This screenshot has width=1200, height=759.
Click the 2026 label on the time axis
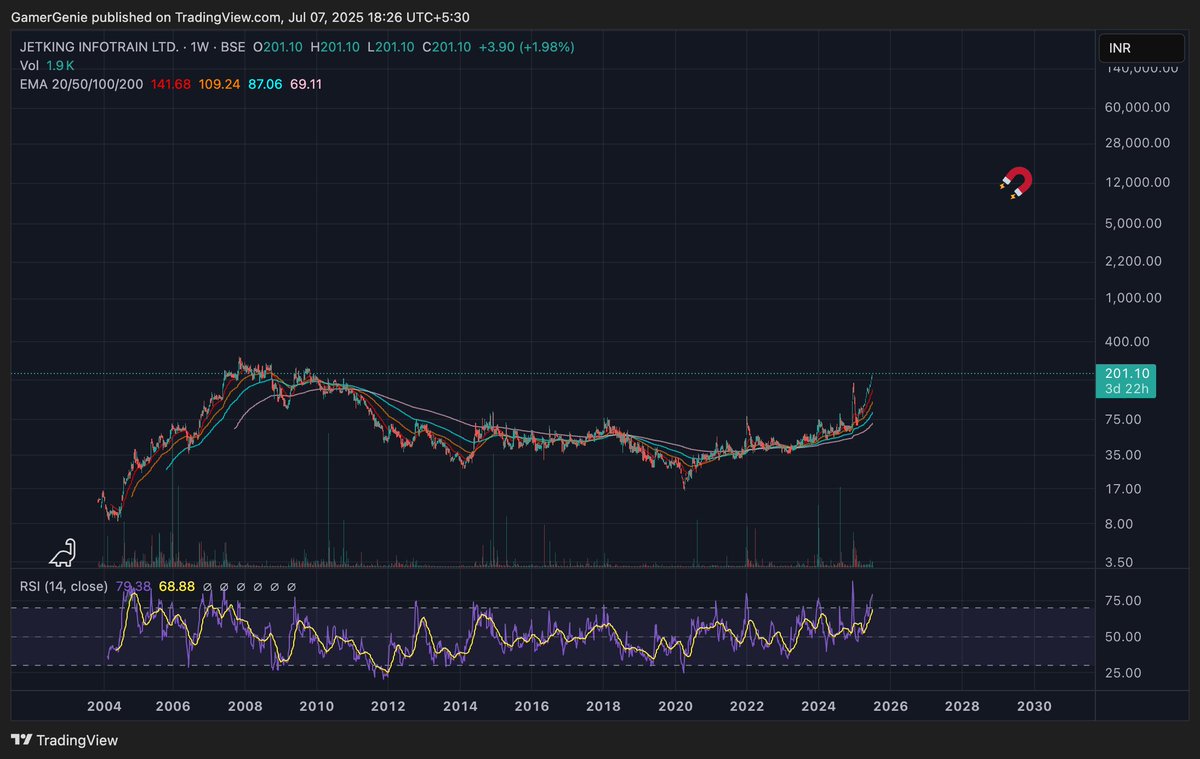point(890,706)
